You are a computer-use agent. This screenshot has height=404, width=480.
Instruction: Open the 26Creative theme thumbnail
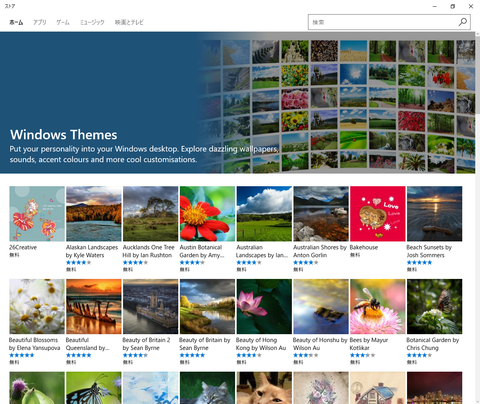click(37, 214)
